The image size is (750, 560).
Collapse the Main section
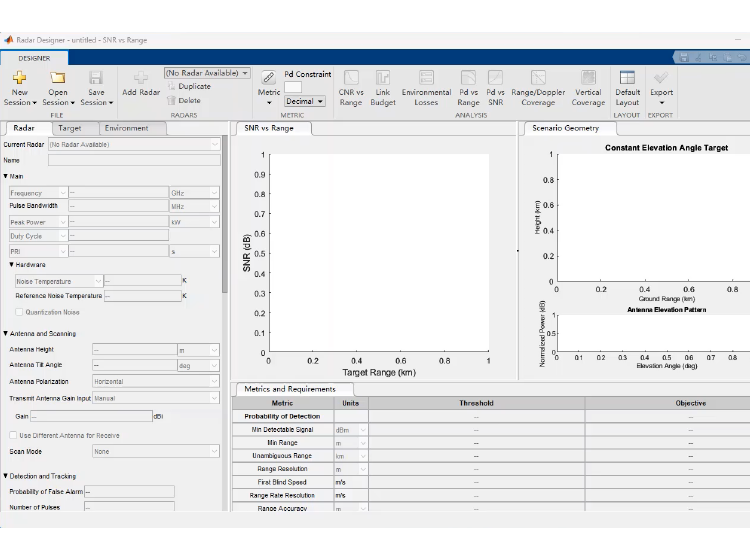point(5,176)
